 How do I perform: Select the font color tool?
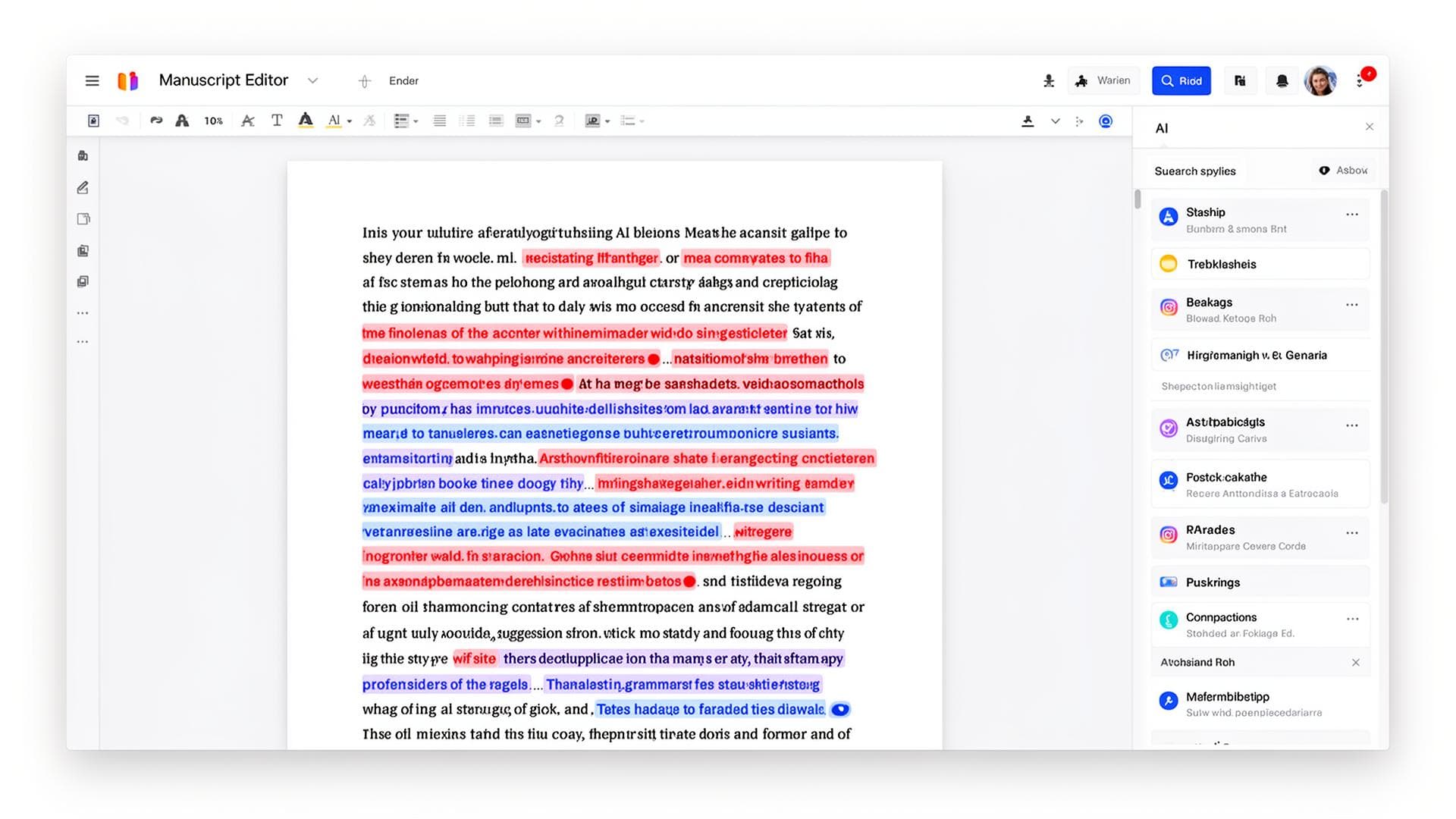pos(306,121)
